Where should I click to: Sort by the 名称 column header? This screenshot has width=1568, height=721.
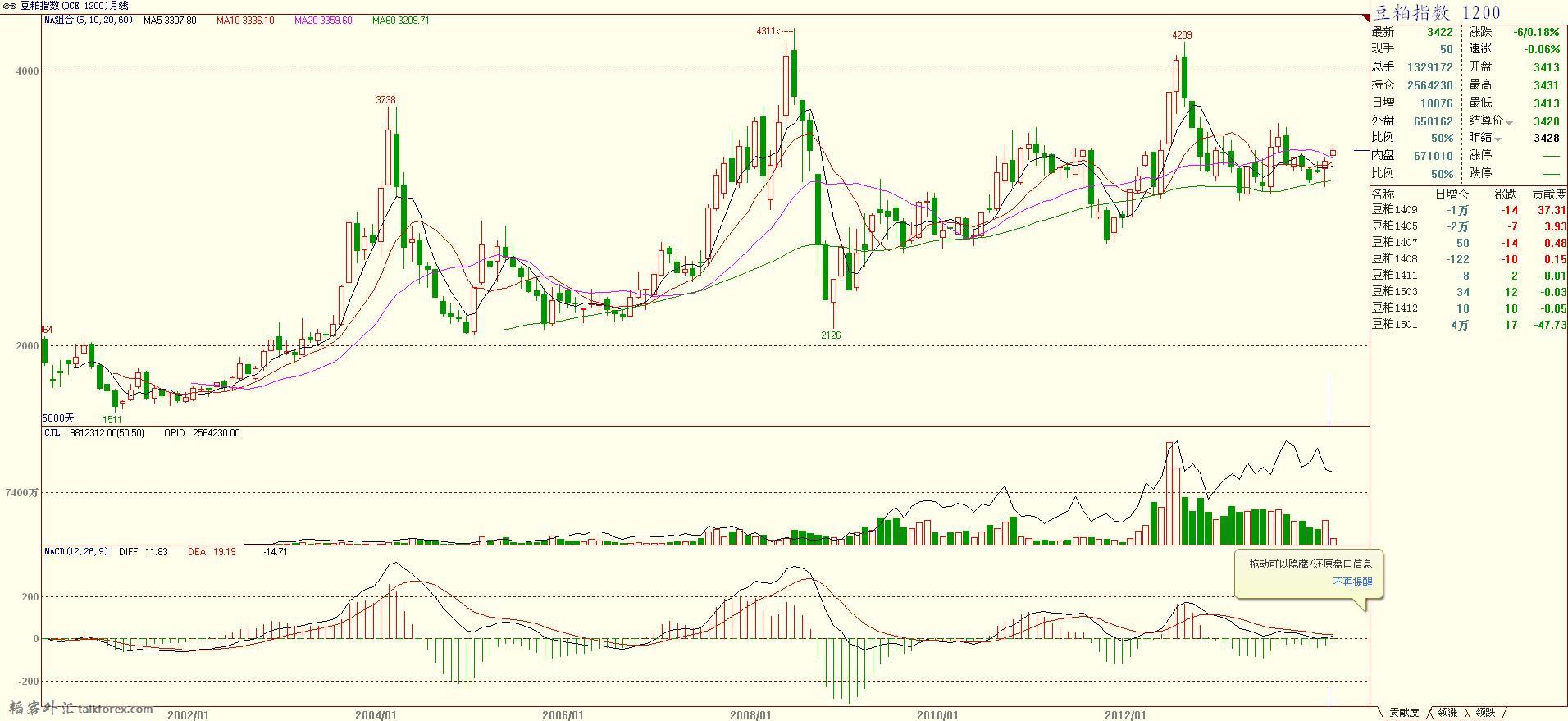(1383, 194)
